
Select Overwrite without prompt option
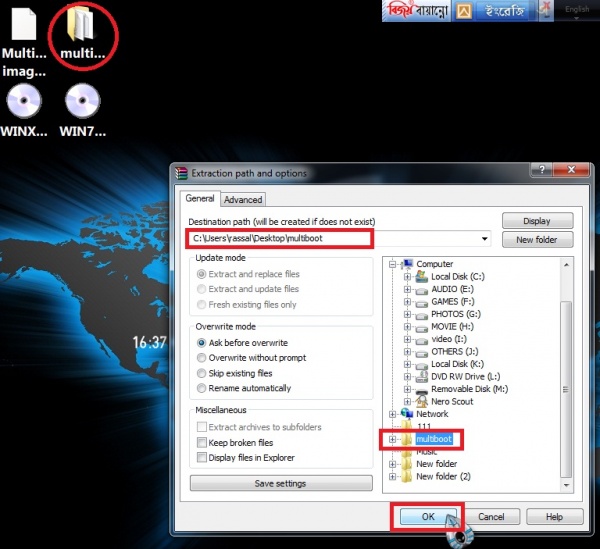click(x=251, y=358)
